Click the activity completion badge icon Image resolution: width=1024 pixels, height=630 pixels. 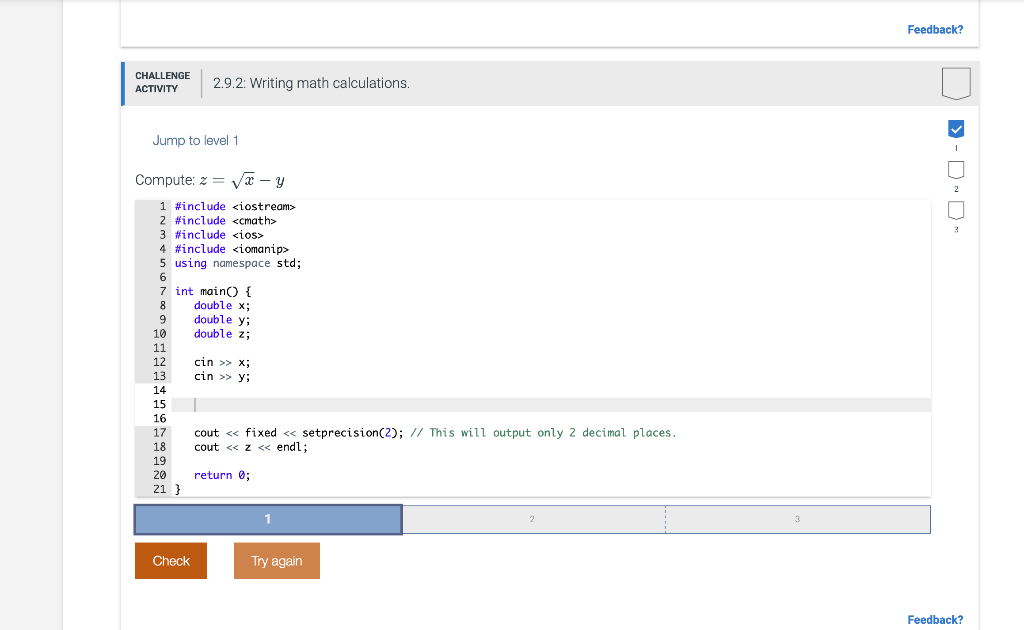click(956, 83)
